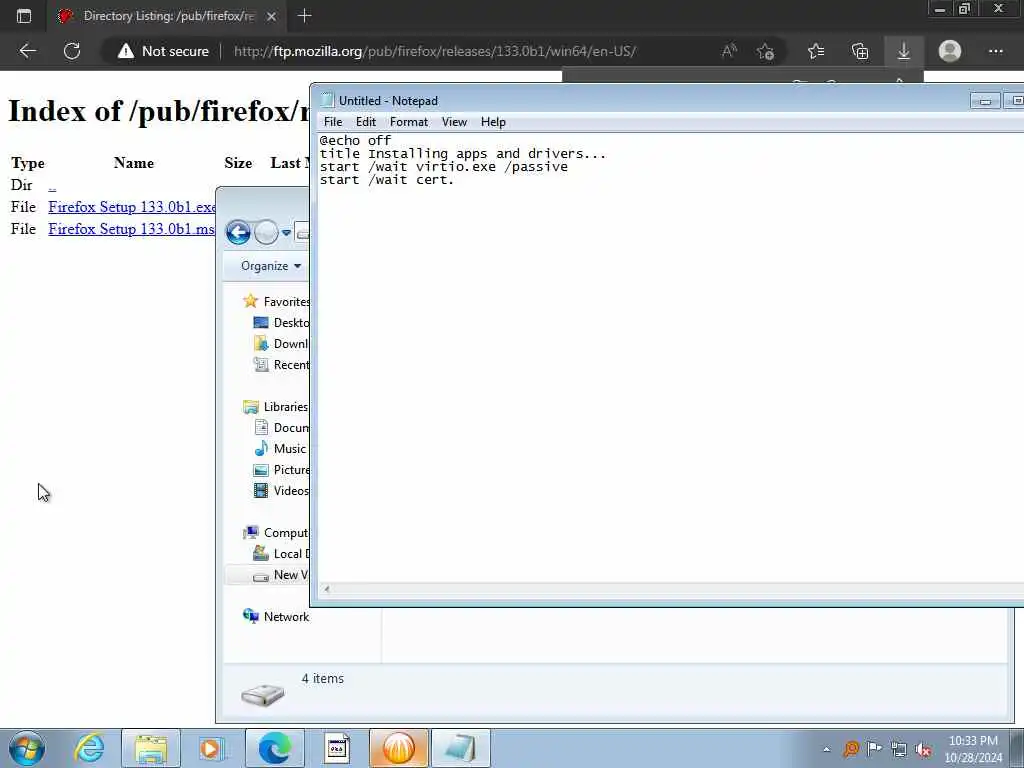Open the Firefox Setup 133.0b1.exe link
This screenshot has width=1024, height=768.
[132, 207]
